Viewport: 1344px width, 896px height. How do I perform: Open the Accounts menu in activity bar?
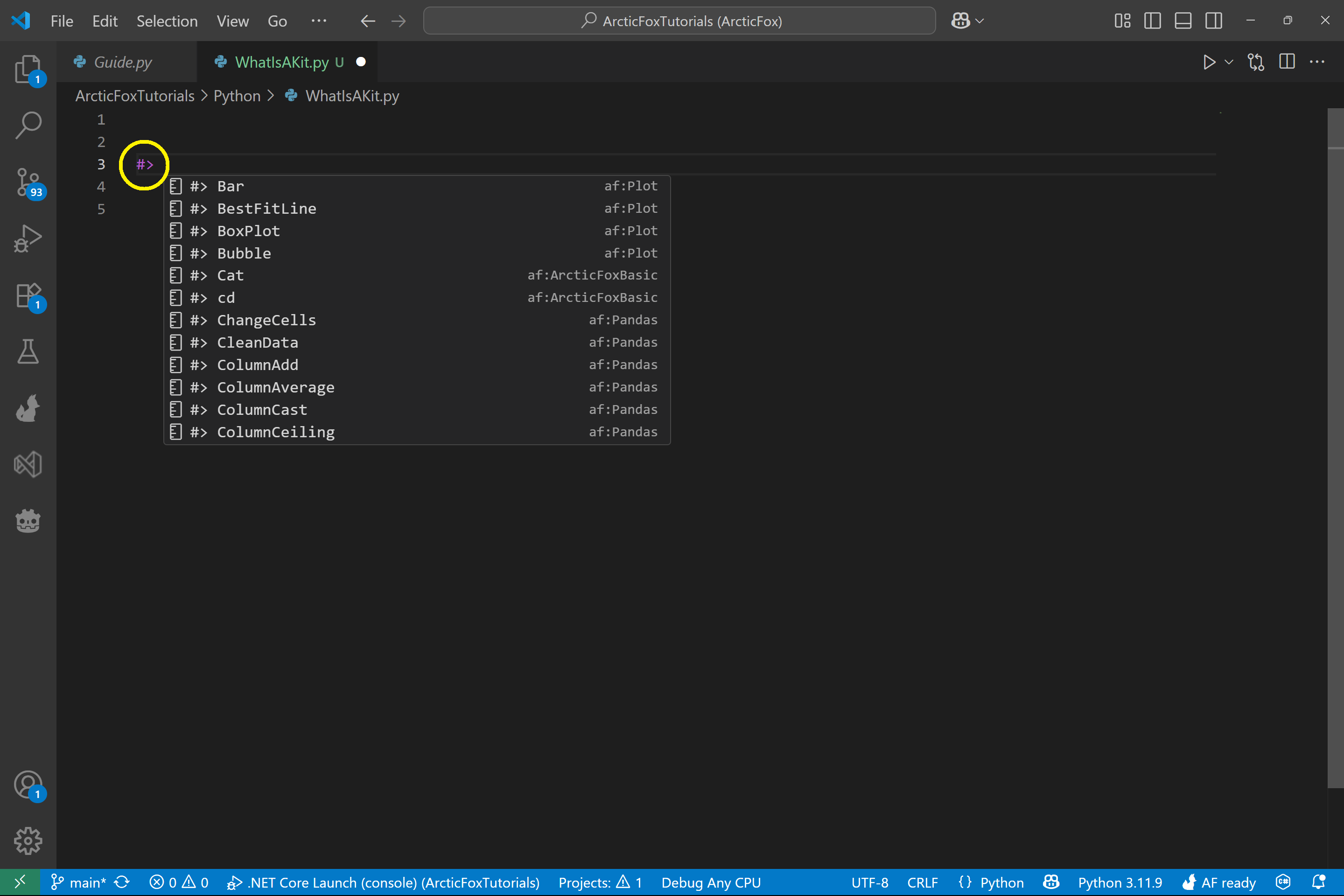28,785
